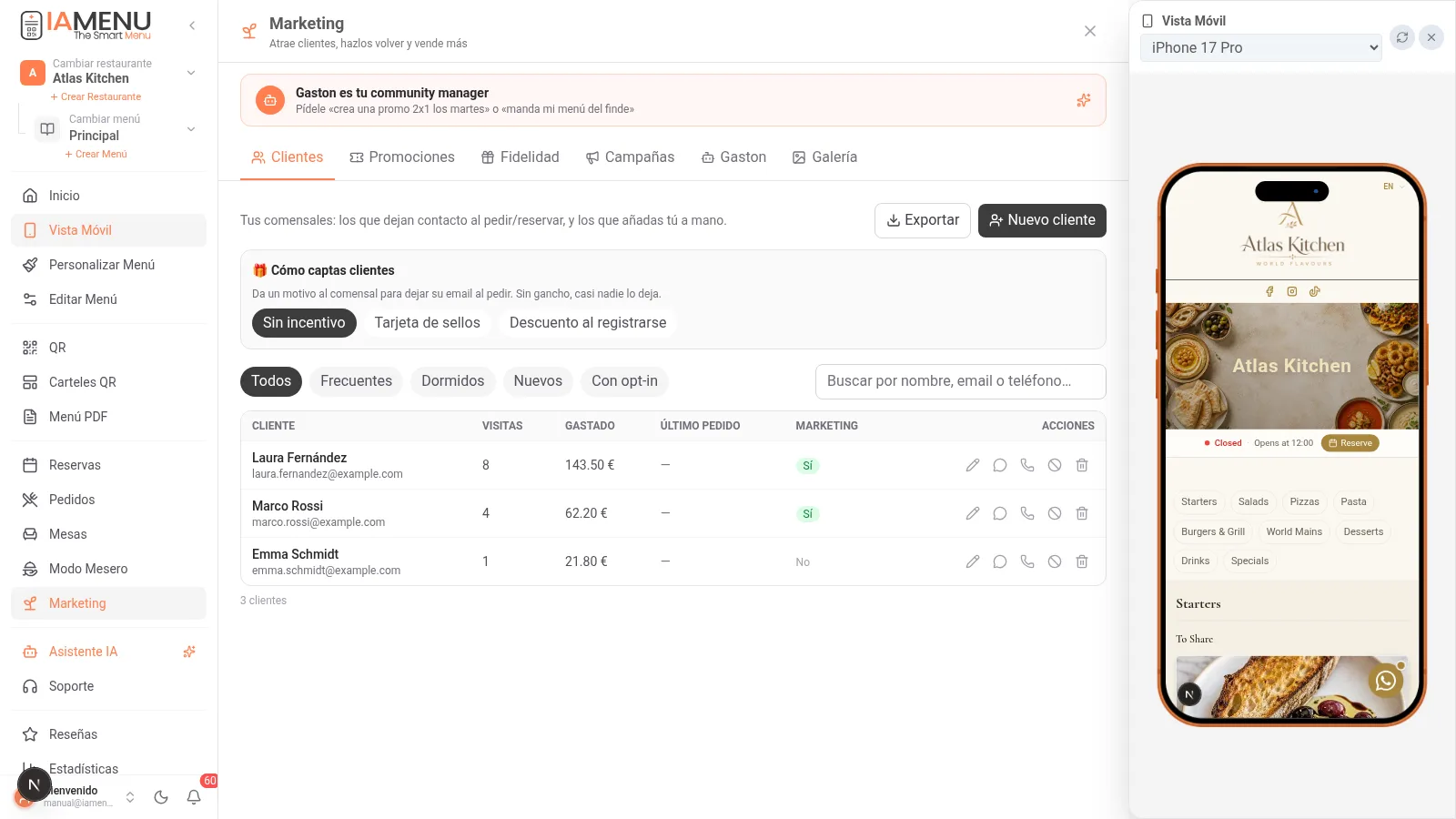The width and height of the screenshot is (1456, 819).
Task: Switch to the Fidelidad tab
Action: (x=521, y=157)
